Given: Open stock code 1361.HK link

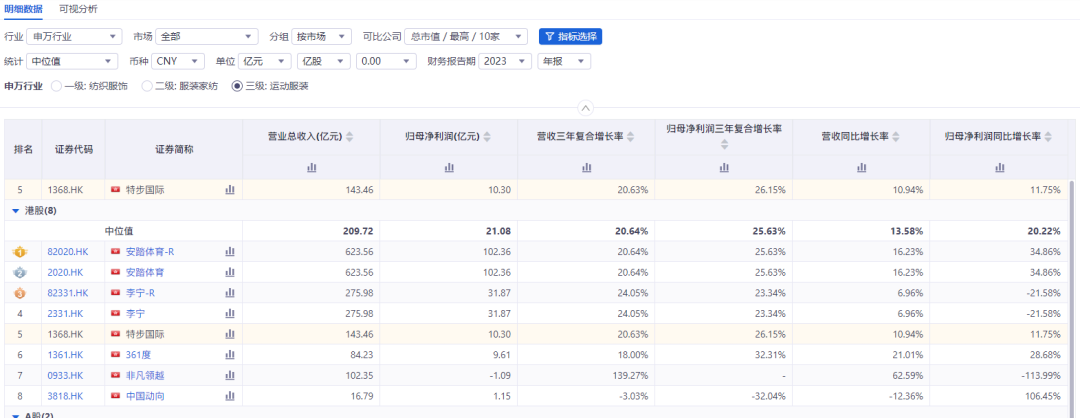Looking at the screenshot, I should click(x=65, y=355).
